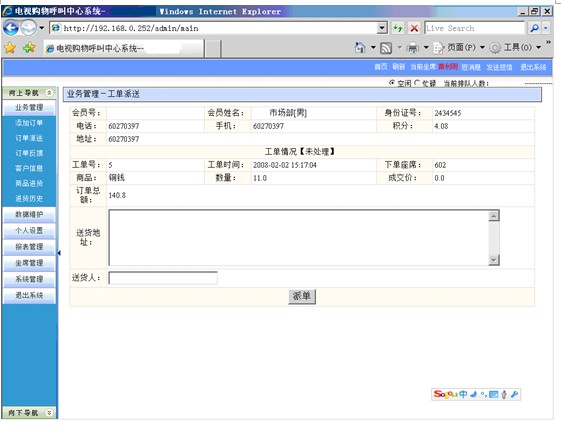
Task: Open the address bar URL dropdown
Action: point(382,28)
